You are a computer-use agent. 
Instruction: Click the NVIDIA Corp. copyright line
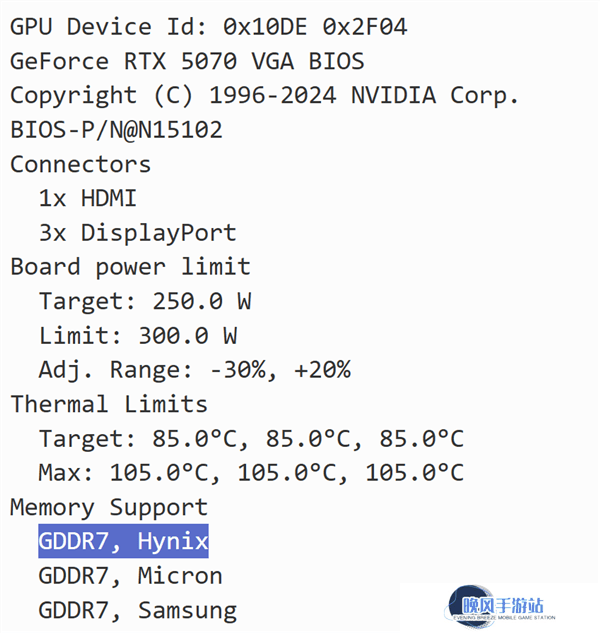264,96
